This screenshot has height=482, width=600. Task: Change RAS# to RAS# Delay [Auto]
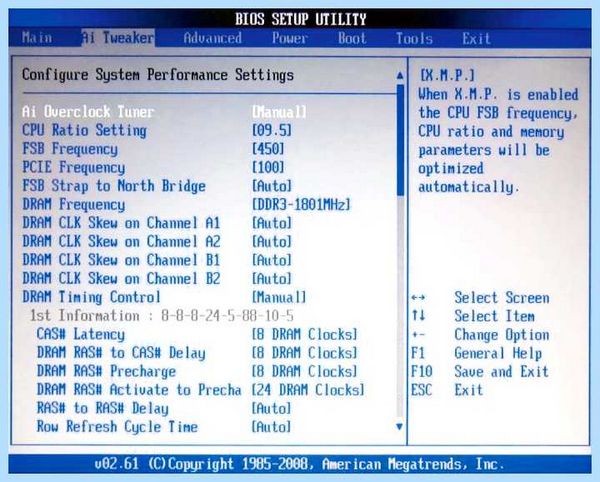point(271,408)
